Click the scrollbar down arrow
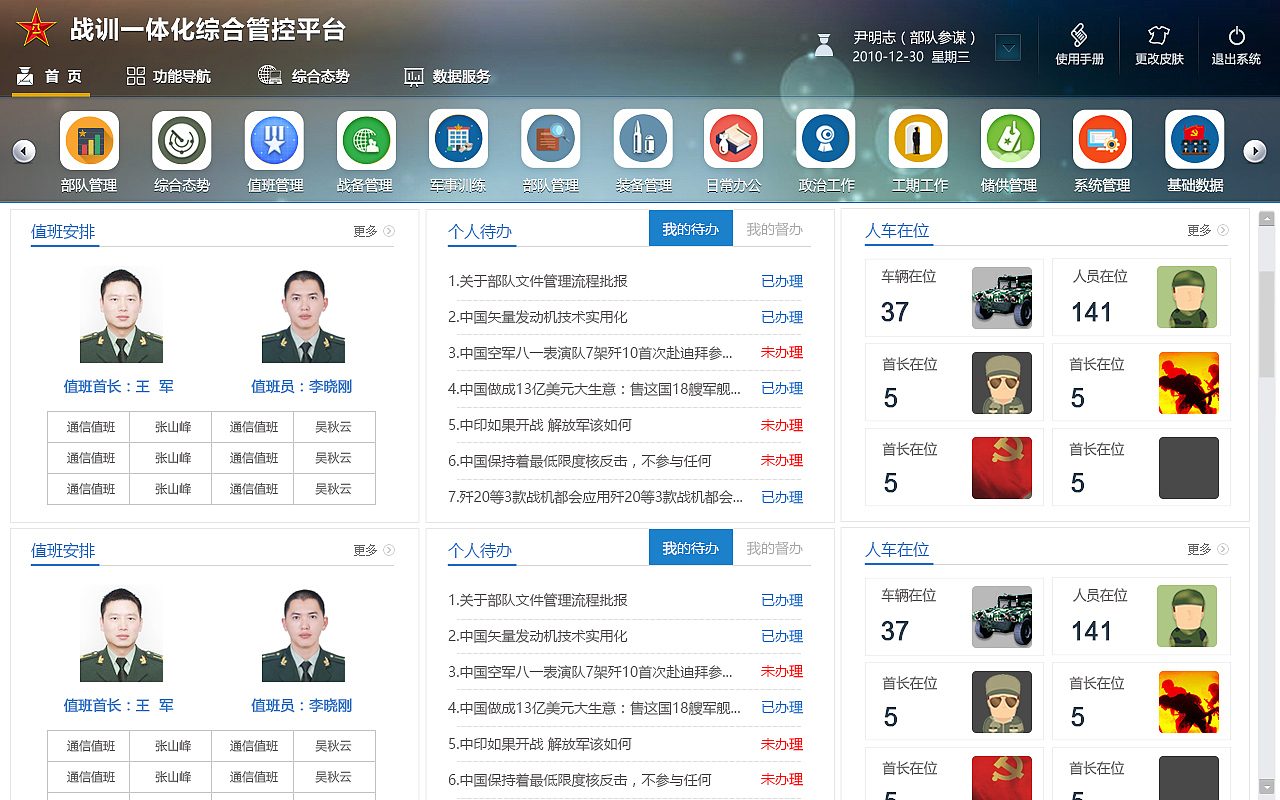 (x=1267, y=786)
